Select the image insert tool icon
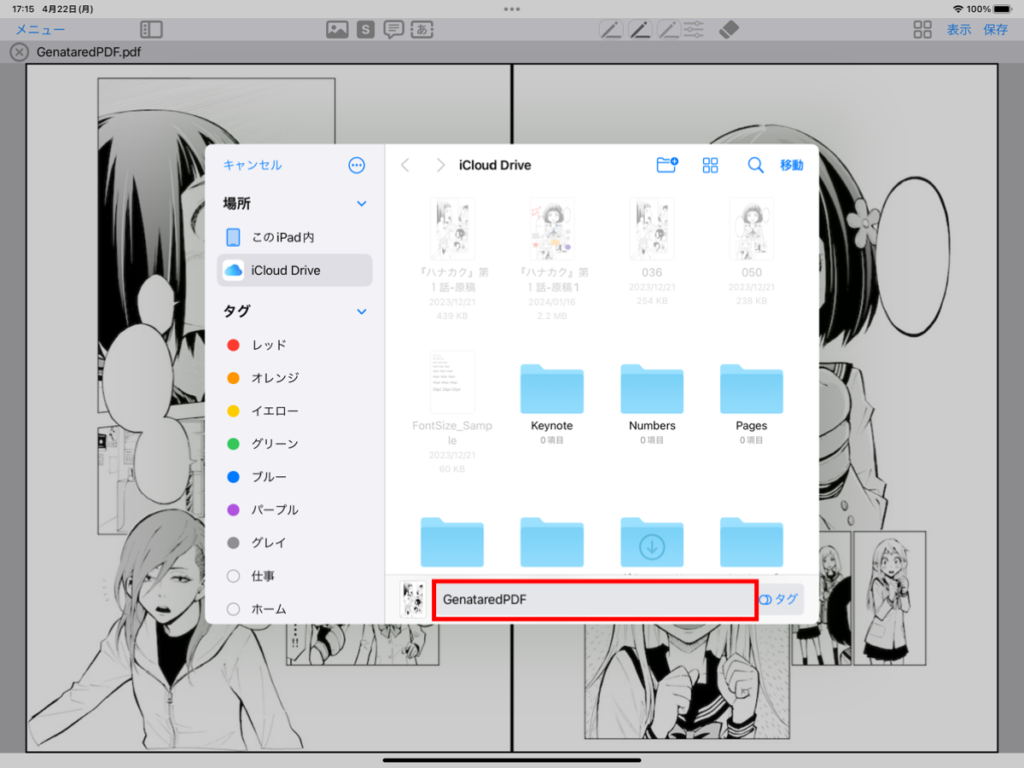Image resolution: width=1024 pixels, height=768 pixels. 337,29
